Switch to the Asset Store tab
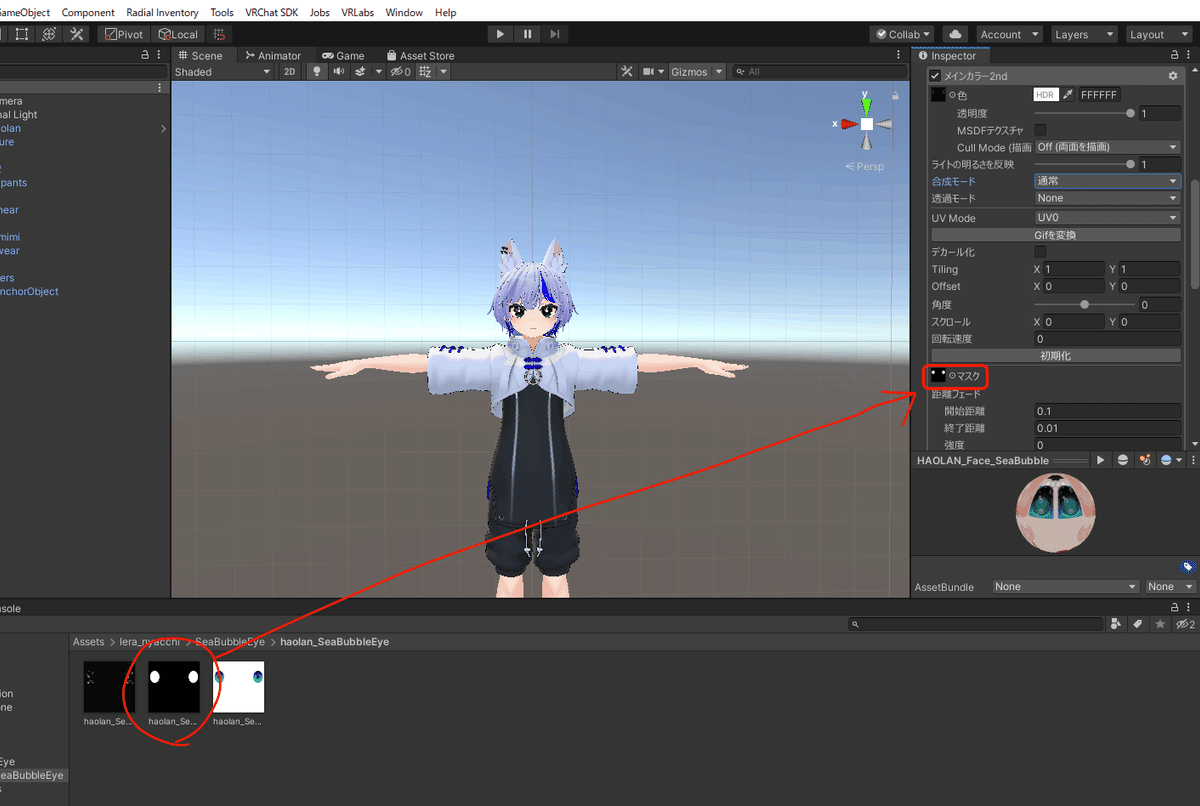This screenshot has height=806, width=1200. (x=420, y=56)
